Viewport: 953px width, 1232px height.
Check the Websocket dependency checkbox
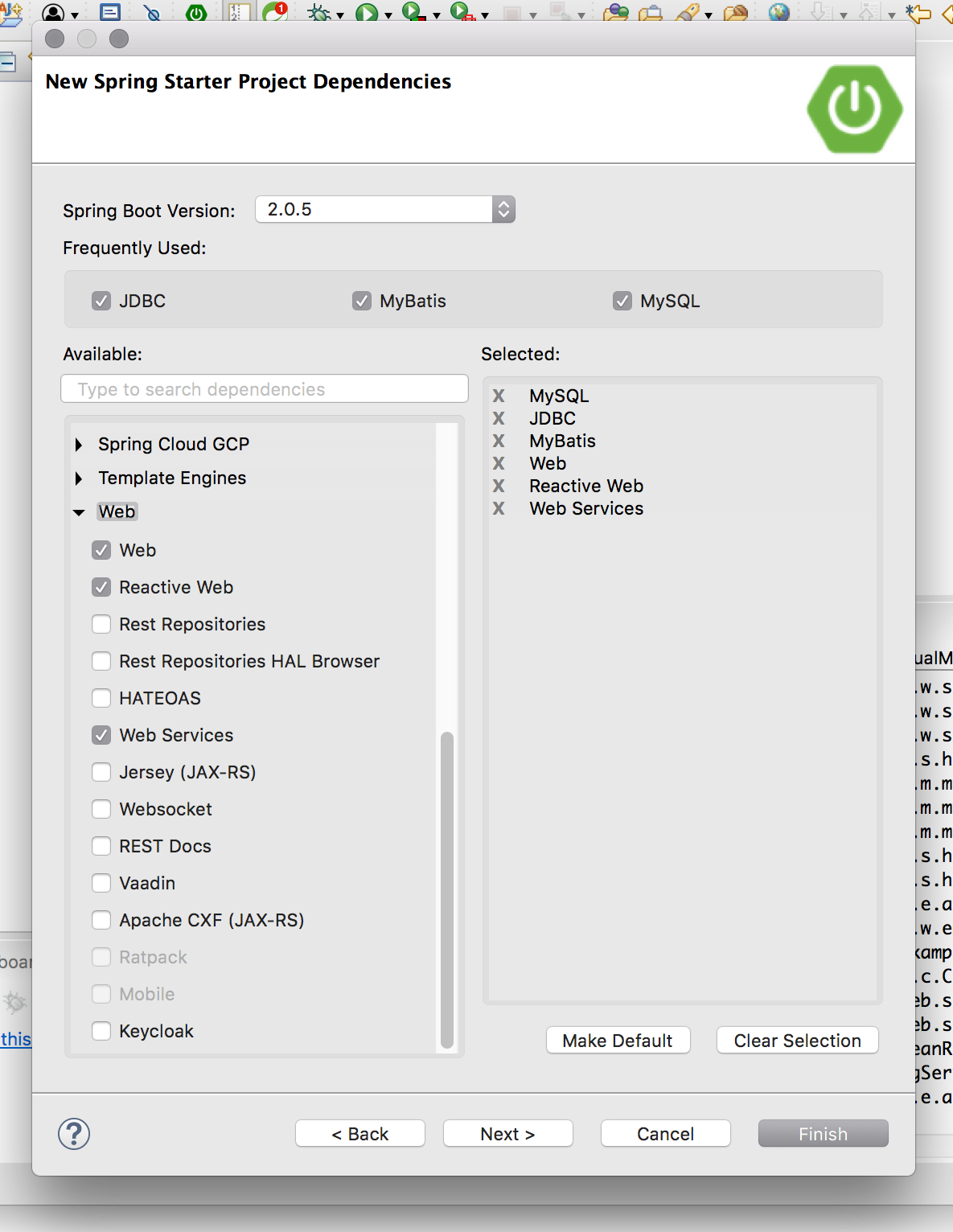101,809
